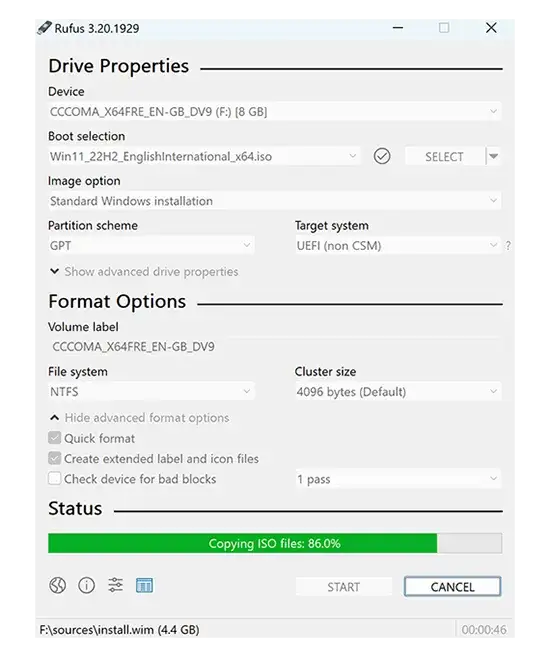Click the ISO checksum checkmark icon
This screenshot has height=657, width=550.
click(382, 156)
